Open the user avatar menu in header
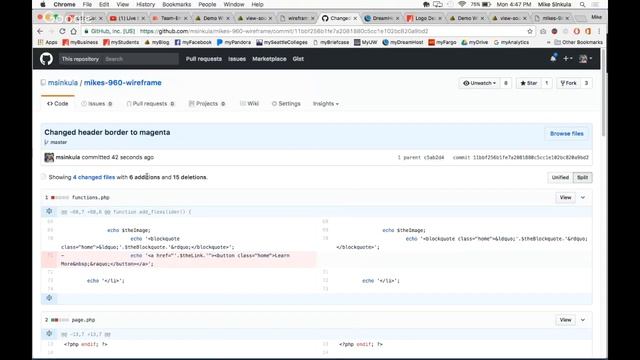The width and height of the screenshot is (640, 360). coord(585,59)
